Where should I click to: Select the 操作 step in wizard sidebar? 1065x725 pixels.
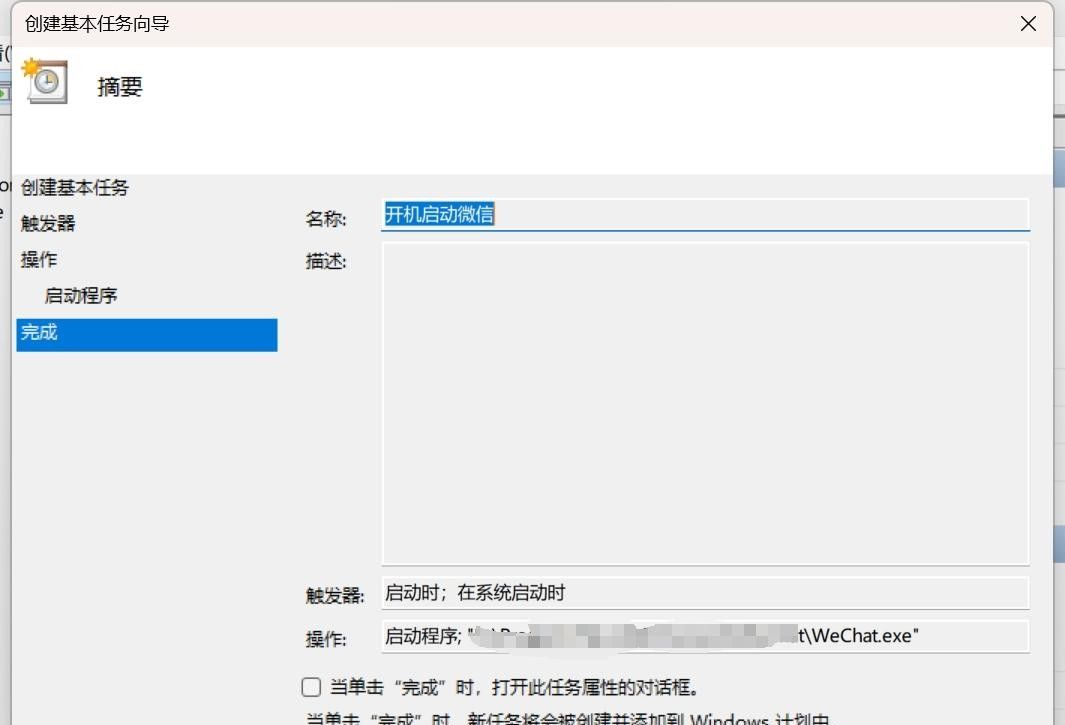(x=40, y=259)
